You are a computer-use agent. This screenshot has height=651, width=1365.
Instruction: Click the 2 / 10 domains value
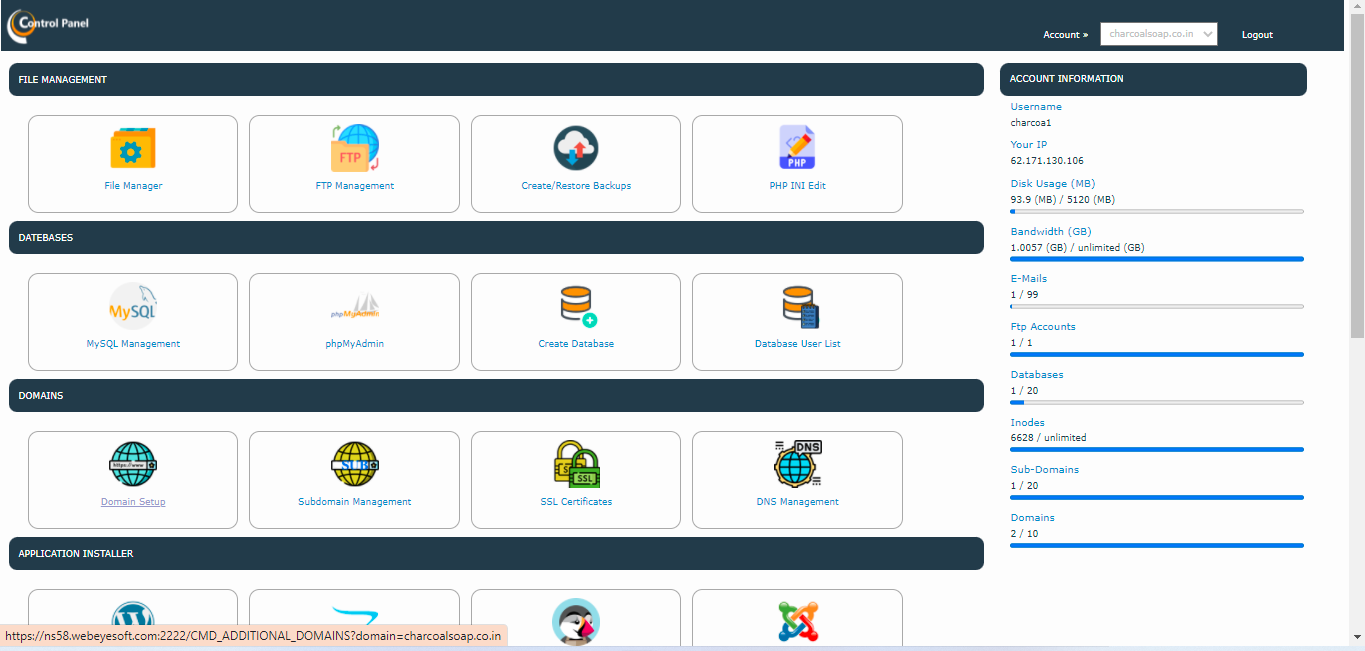click(x=1022, y=534)
